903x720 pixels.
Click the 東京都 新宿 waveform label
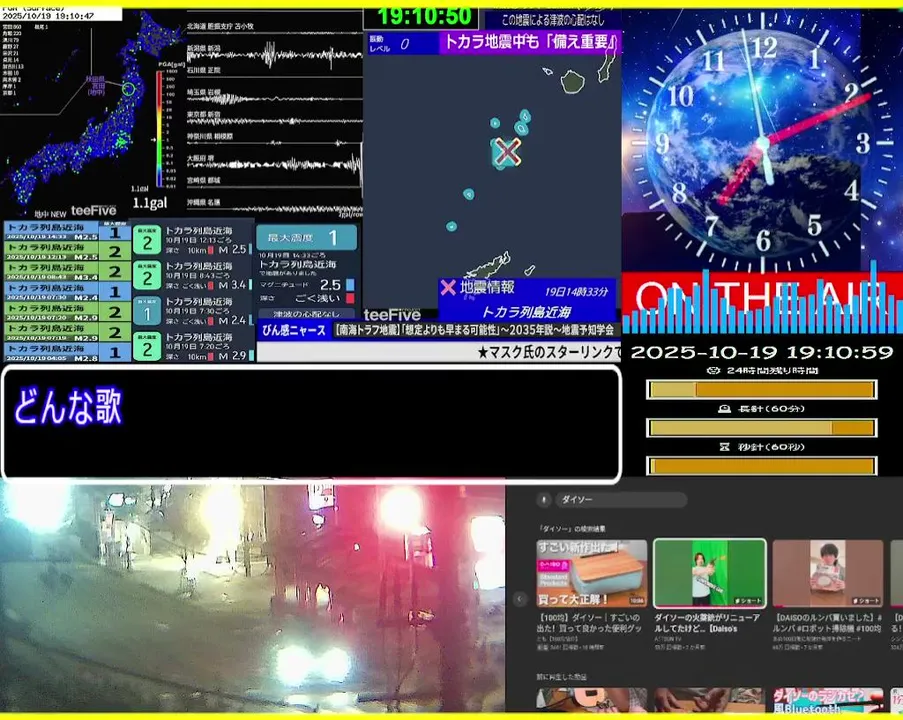click(x=204, y=115)
